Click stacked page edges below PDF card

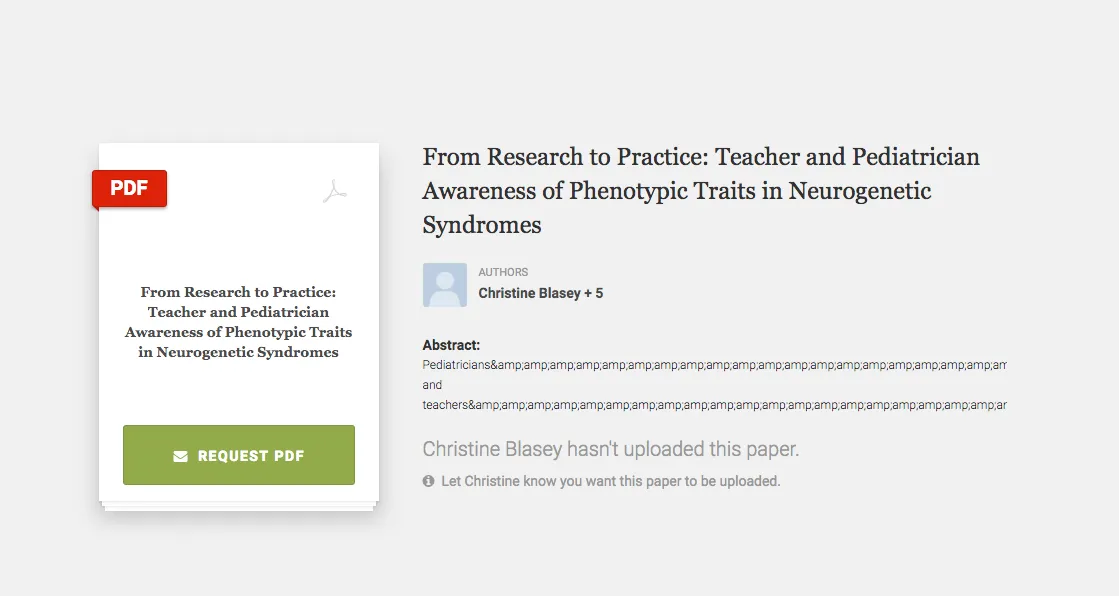[239, 506]
